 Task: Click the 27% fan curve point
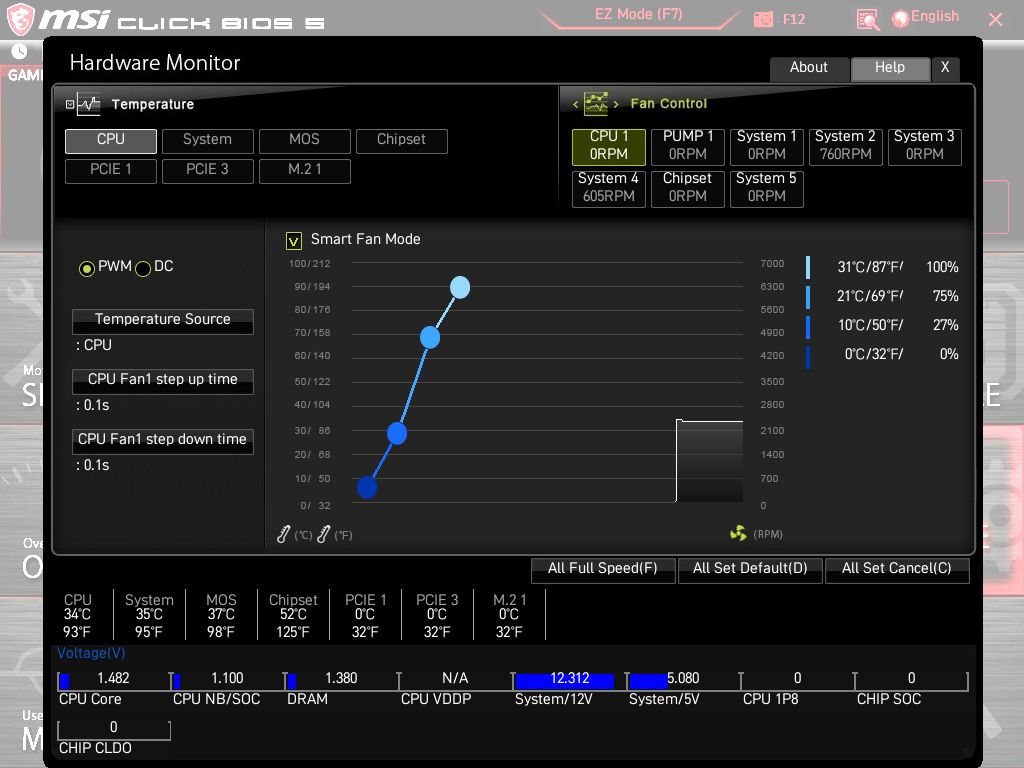[x=397, y=433]
